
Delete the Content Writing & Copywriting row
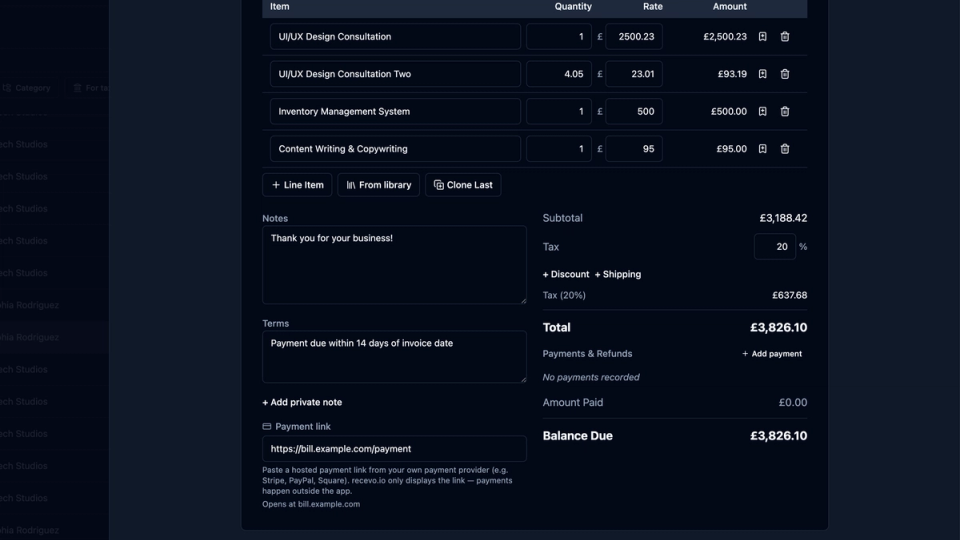tap(785, 149)
